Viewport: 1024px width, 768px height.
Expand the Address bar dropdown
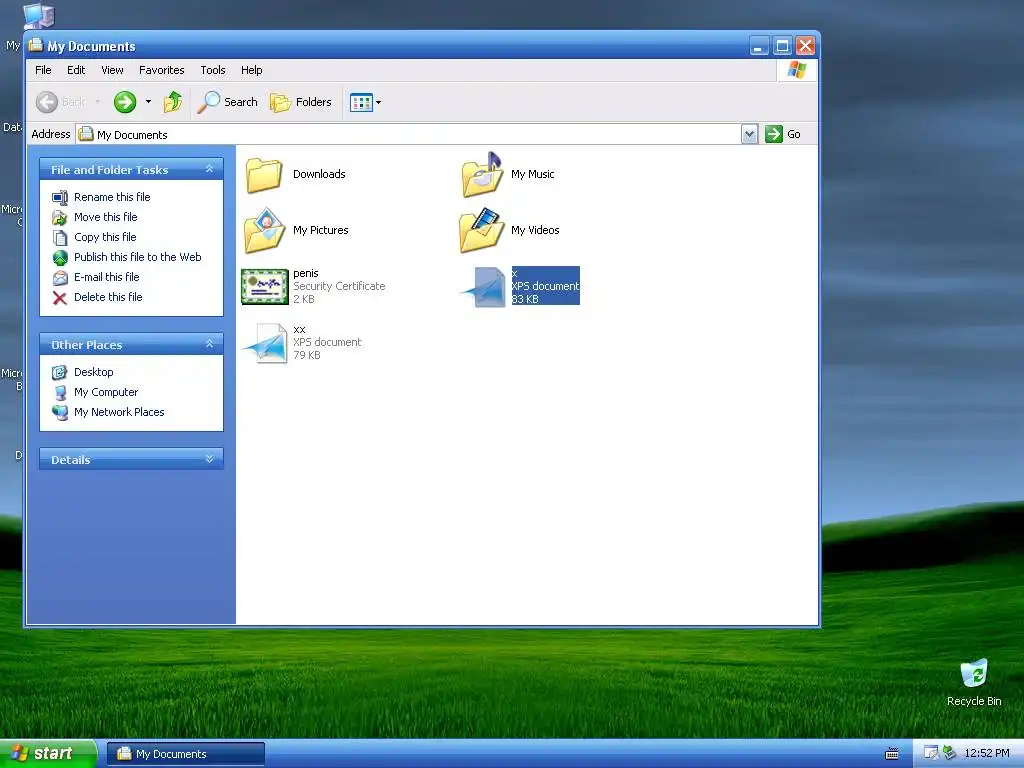750,135
